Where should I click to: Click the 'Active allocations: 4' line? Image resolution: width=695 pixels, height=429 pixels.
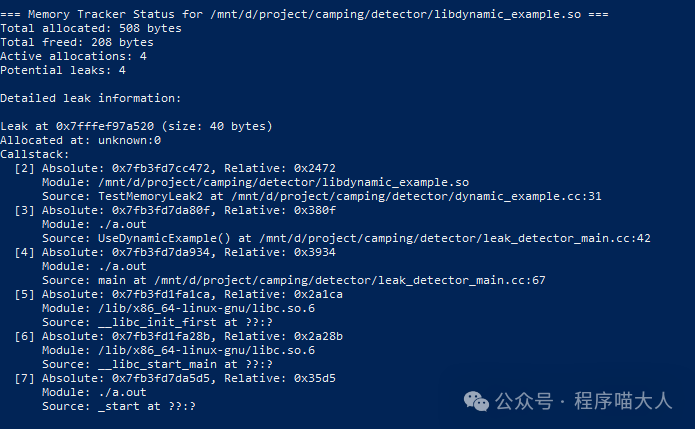point(73,57)
